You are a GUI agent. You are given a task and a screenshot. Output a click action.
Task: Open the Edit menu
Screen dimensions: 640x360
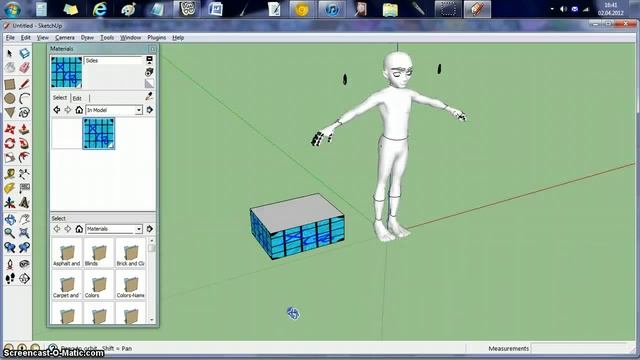coord(26,38)
